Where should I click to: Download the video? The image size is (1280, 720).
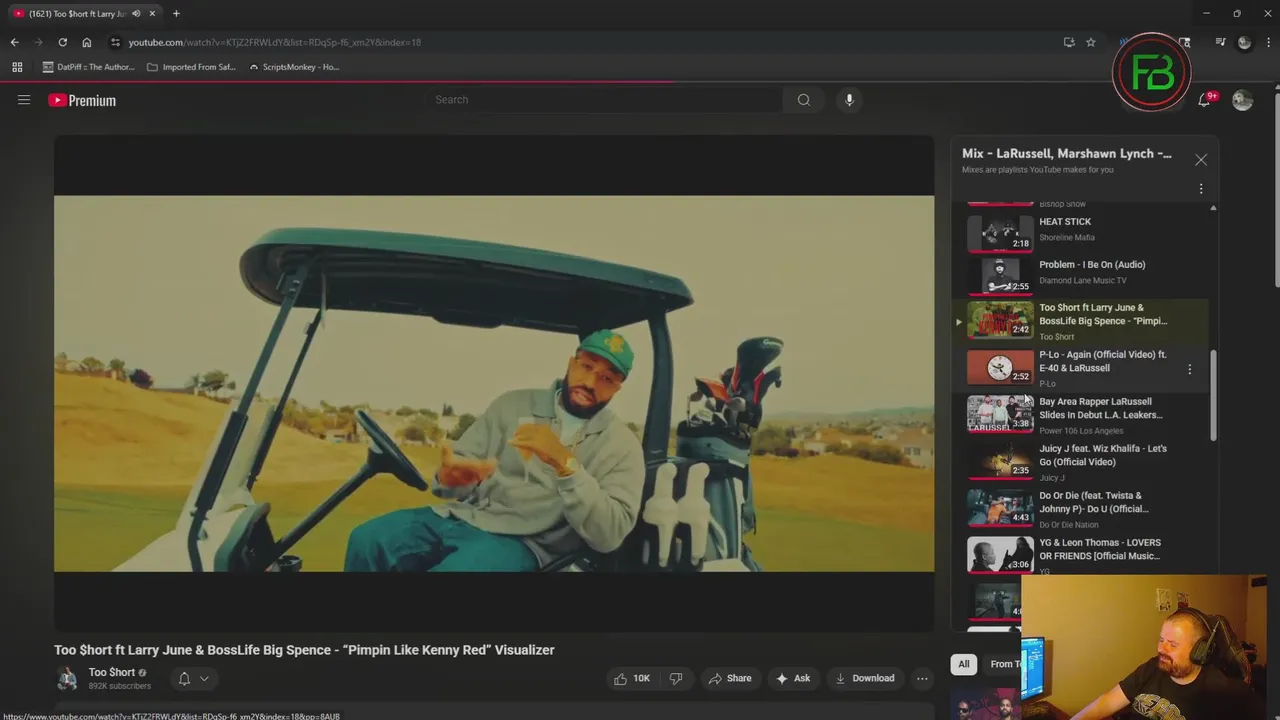click(x=865, y=678)
